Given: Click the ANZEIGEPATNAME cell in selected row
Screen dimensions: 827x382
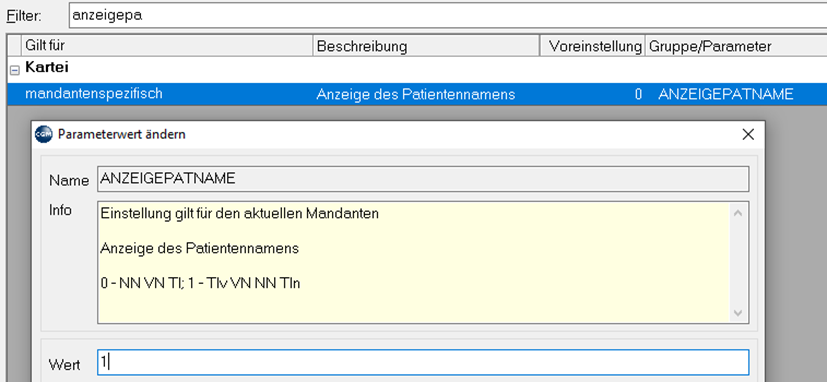Looking at the screenshot, I should (x=725, y=94).
